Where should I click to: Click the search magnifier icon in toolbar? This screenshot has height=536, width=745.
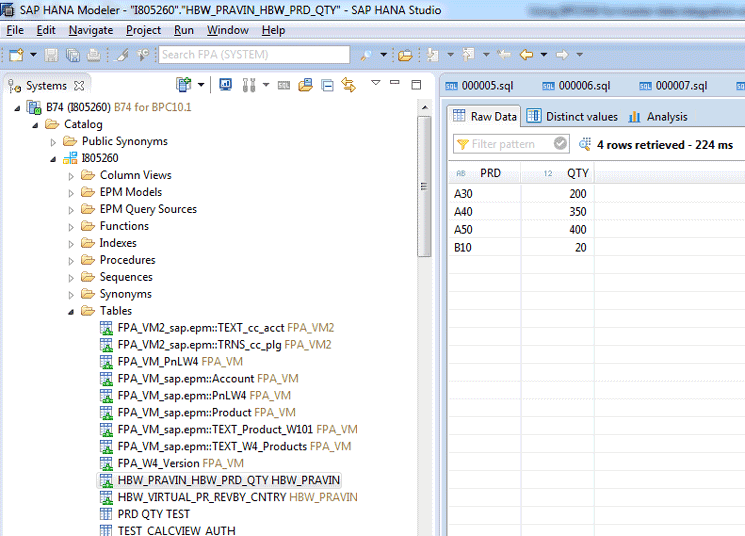coord(366,54)
